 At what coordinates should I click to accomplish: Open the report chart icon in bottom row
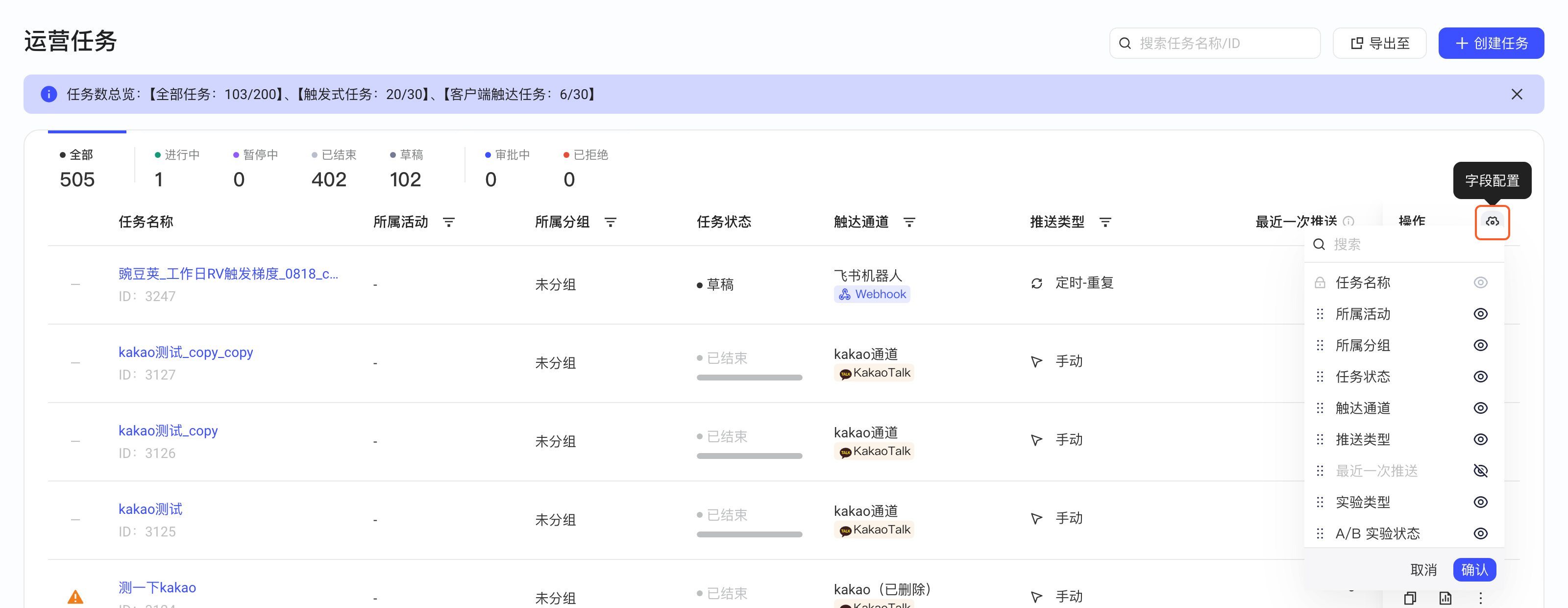pyautogui.click(x=1445, y=598)
